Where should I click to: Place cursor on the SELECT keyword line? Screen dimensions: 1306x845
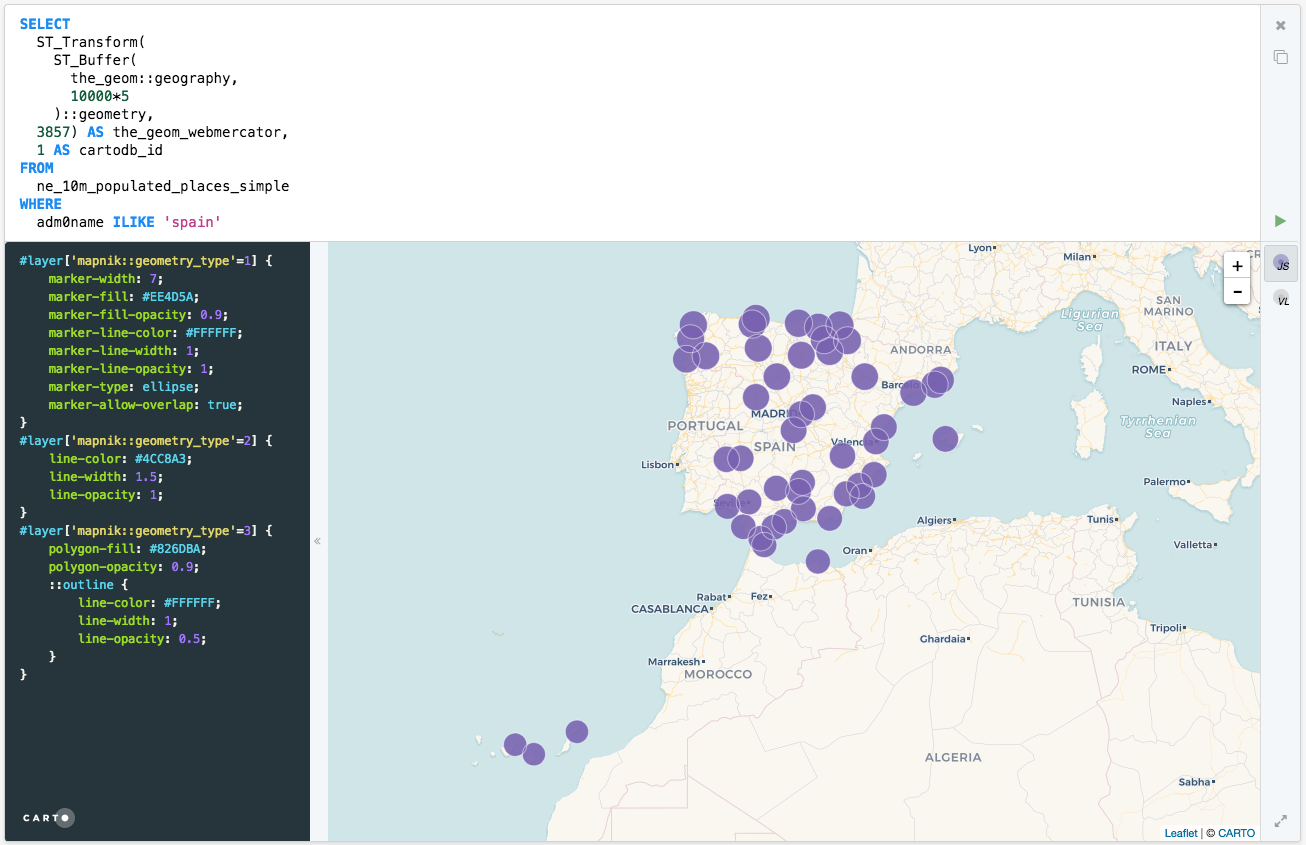(45, 24)
